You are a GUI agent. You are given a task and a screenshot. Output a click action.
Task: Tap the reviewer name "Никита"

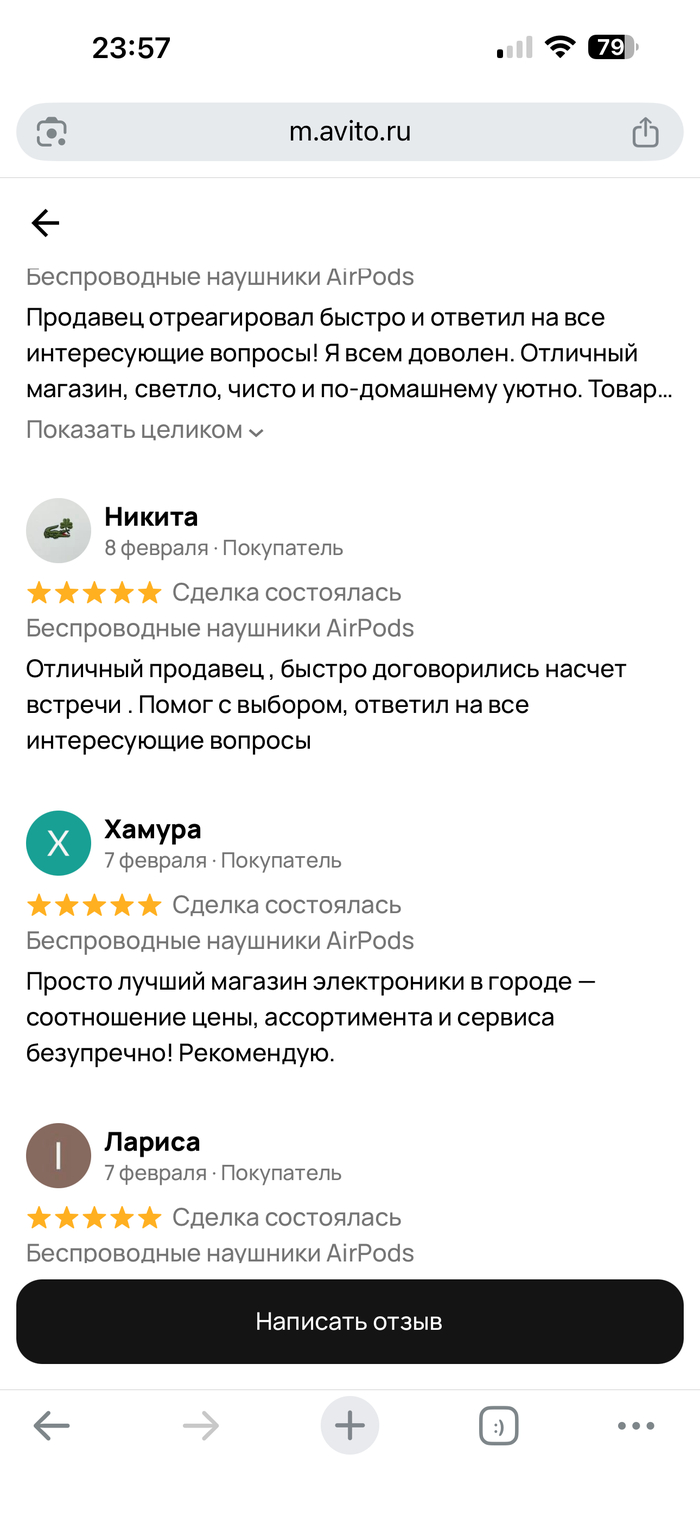pos(151,517)
